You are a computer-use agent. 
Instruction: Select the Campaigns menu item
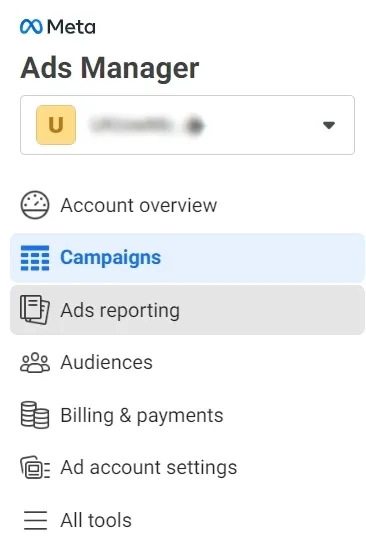click(187, 258)
